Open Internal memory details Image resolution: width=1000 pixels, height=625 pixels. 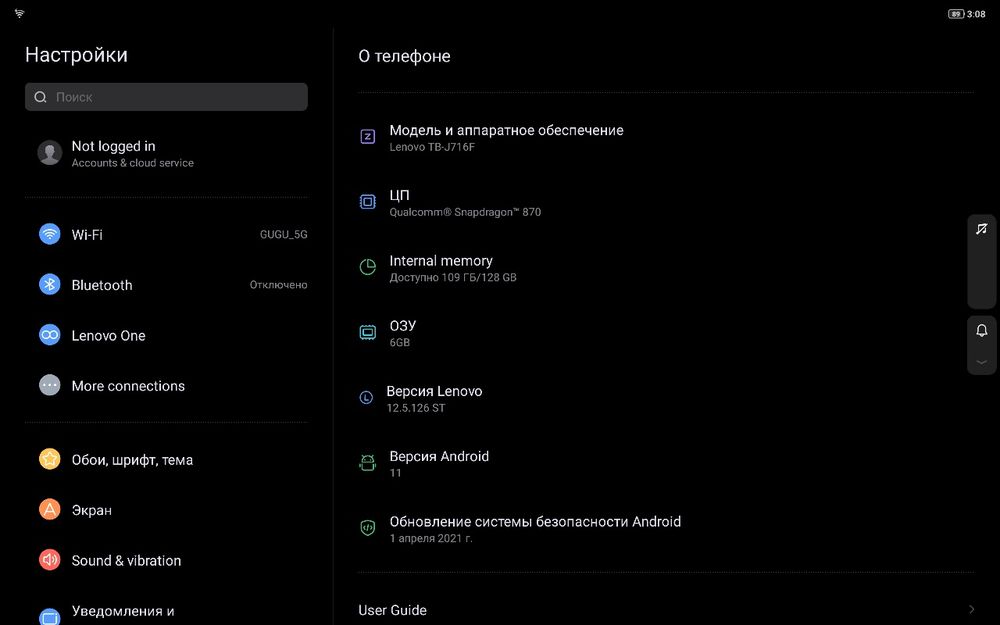(666, 268)
